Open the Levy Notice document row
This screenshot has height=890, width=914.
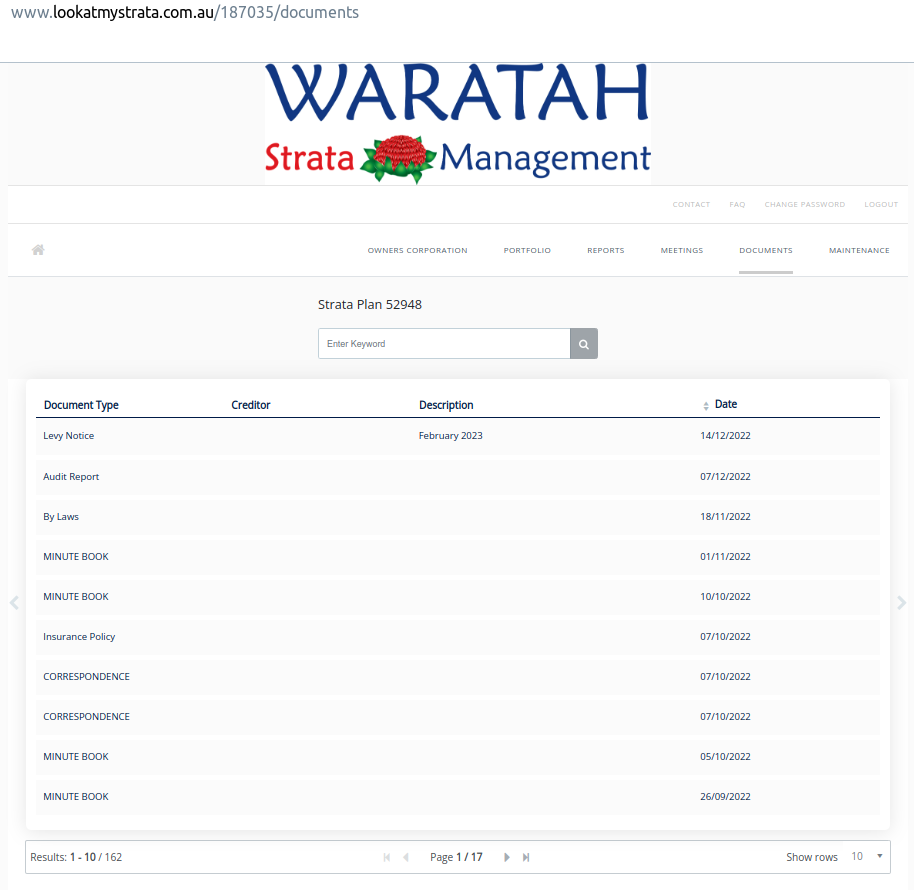pyautogui.click(x=458, y=436)
